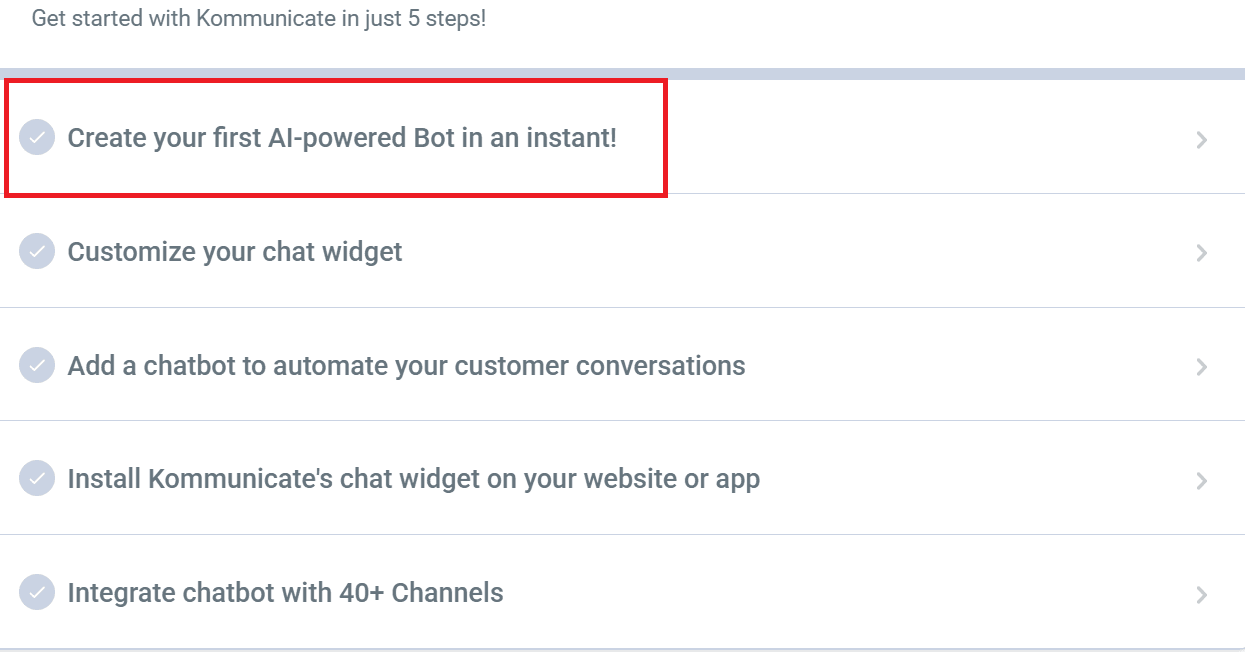Click the progress bar above the steps list
The width and height of the screenshot is (1245, 652).
(x=622, y=70)
